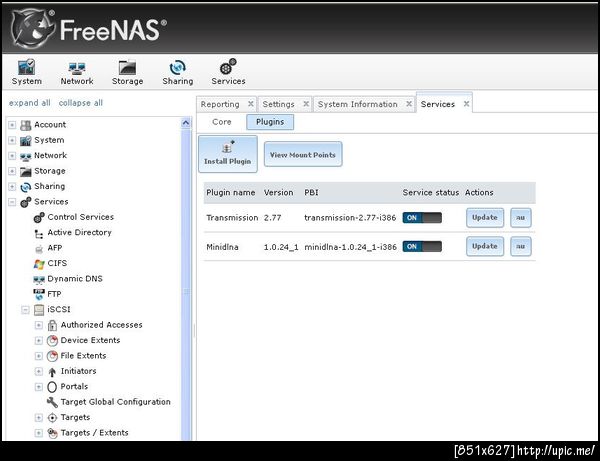Viewport: 600px width, 461px height.
Task: Open Initiators arrow icon
Action: 52,371
